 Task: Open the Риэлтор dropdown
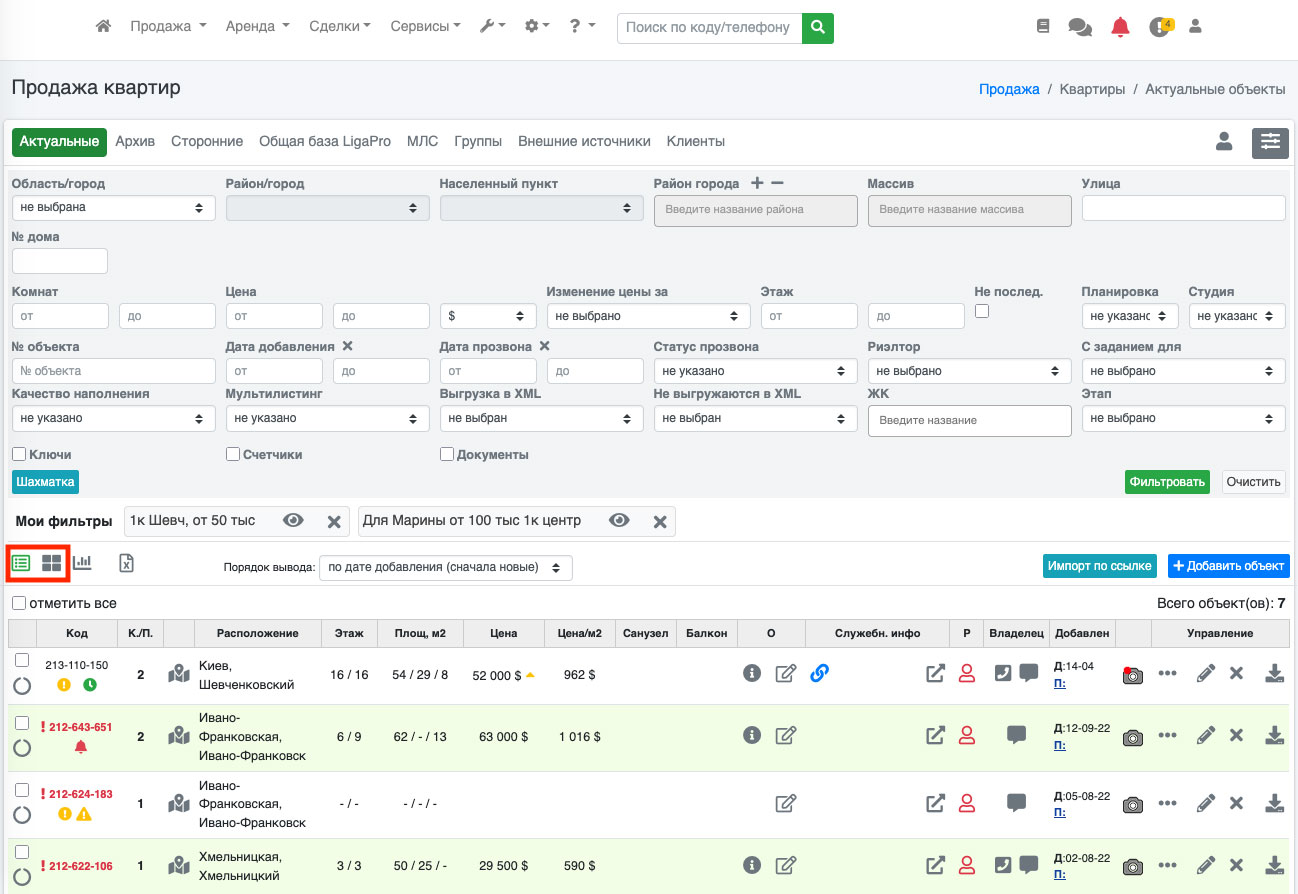point(967,371)
